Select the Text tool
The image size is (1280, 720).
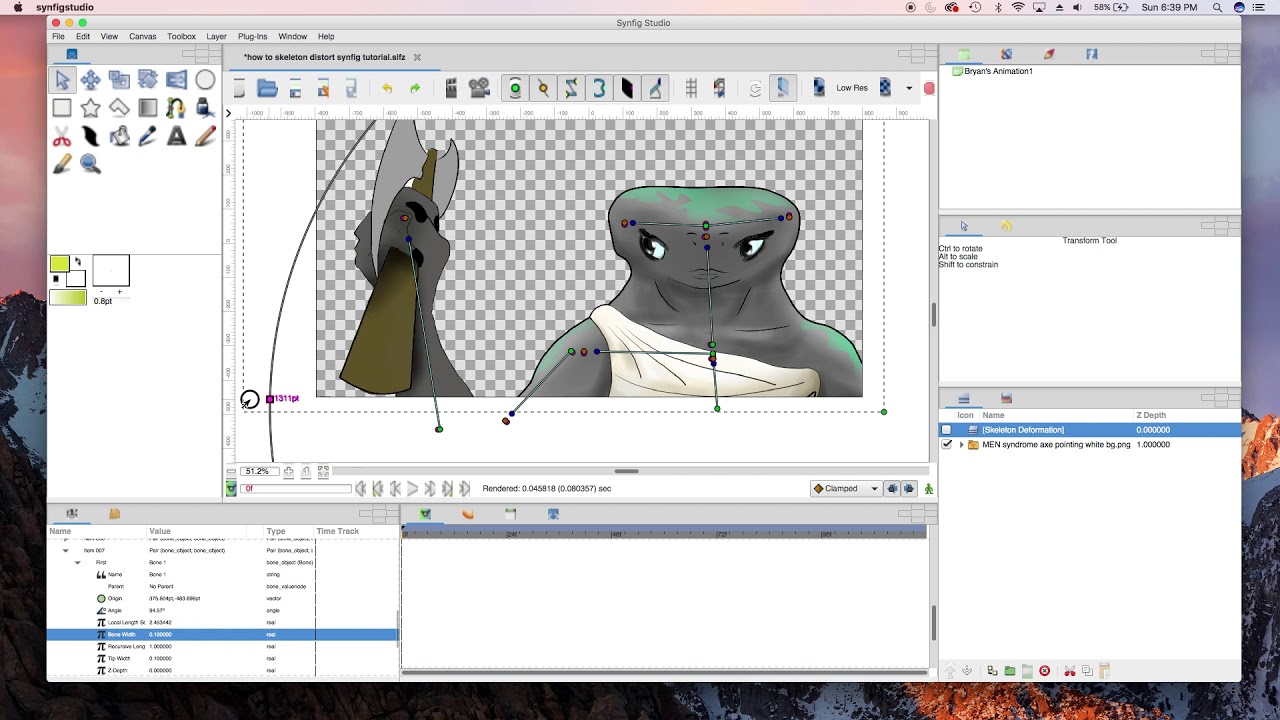tap(176, 137)
